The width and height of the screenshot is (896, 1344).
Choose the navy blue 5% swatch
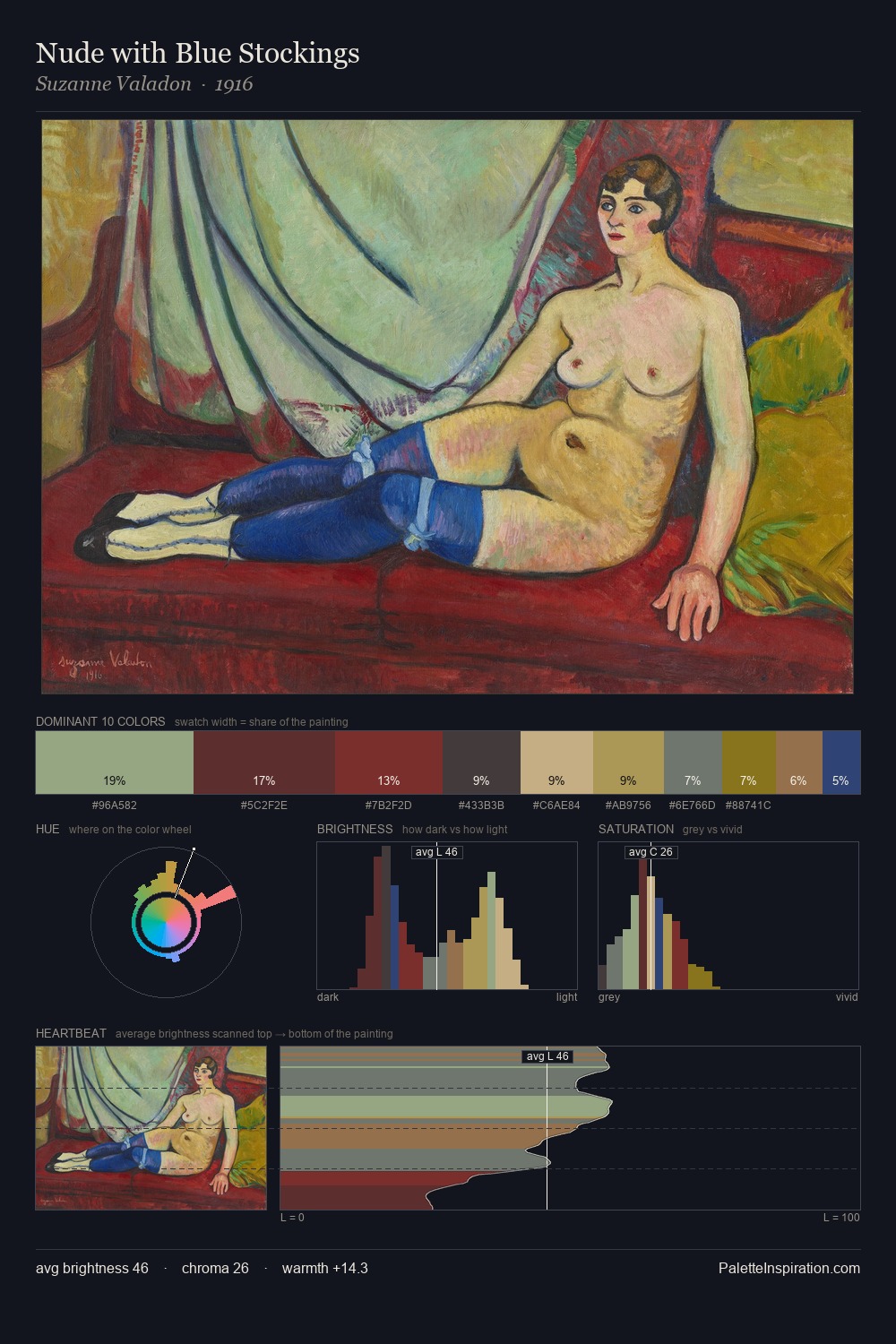click(841, 762)
